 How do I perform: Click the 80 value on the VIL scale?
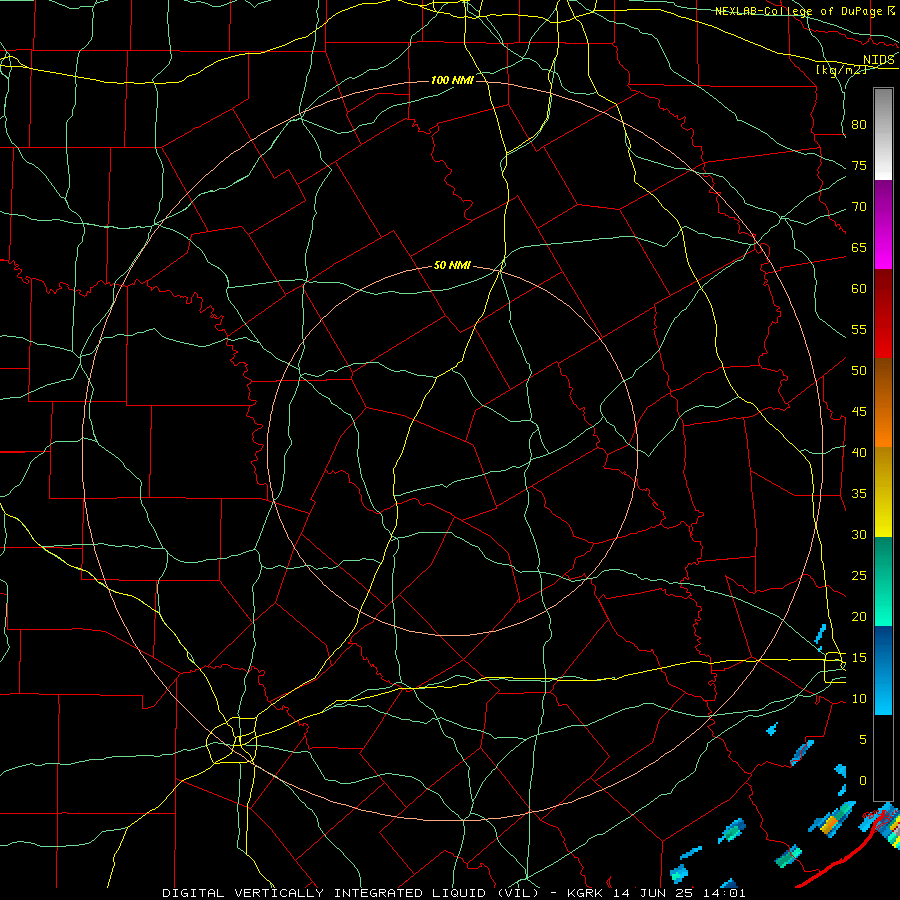point(859,125)
